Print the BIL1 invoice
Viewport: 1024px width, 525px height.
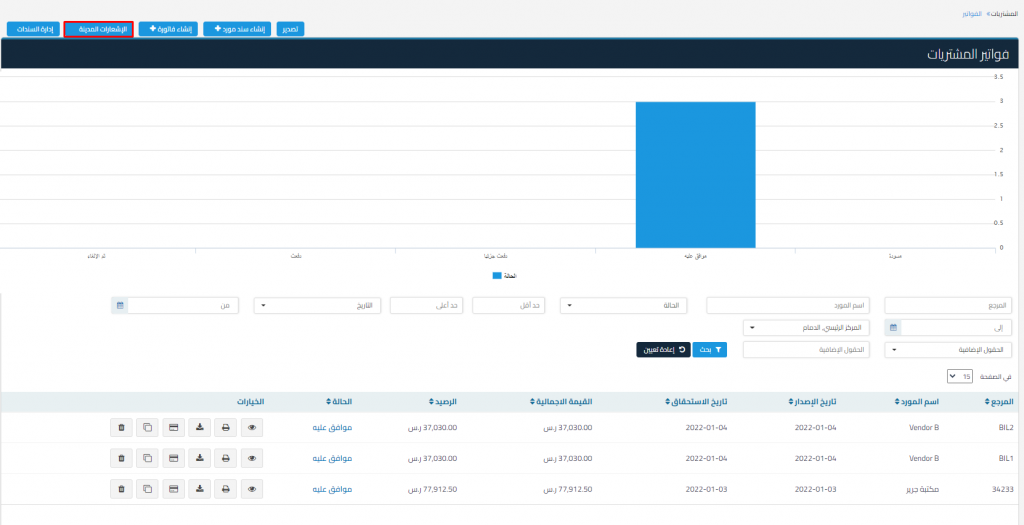click(226, 458)
